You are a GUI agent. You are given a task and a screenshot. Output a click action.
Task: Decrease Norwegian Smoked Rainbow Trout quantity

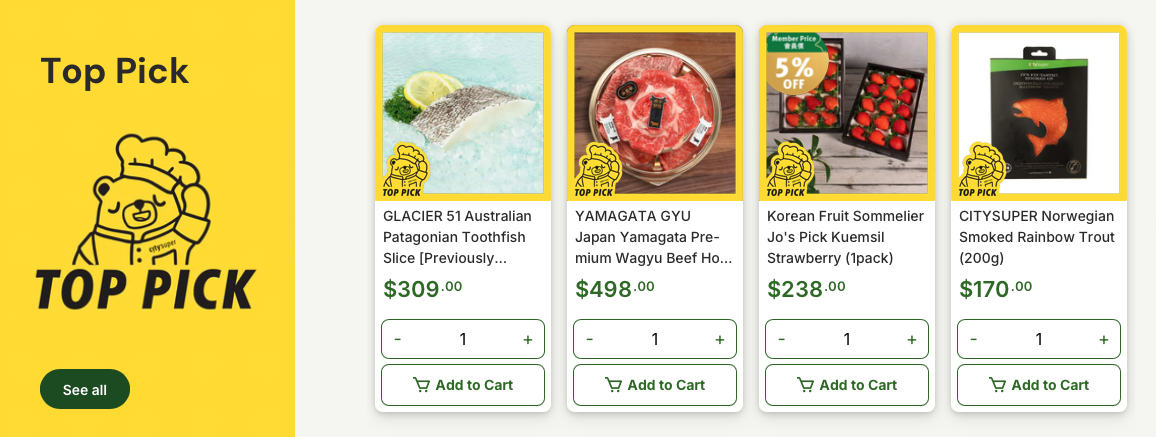(974, 339)
